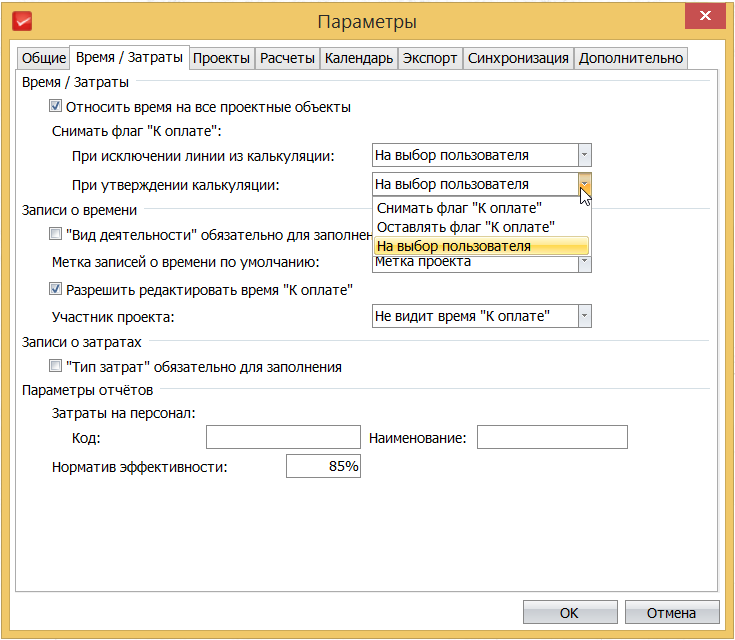Open 'Участник проекта' dropdown list
This screenshot has width=735, height=640.
[585, 316]
